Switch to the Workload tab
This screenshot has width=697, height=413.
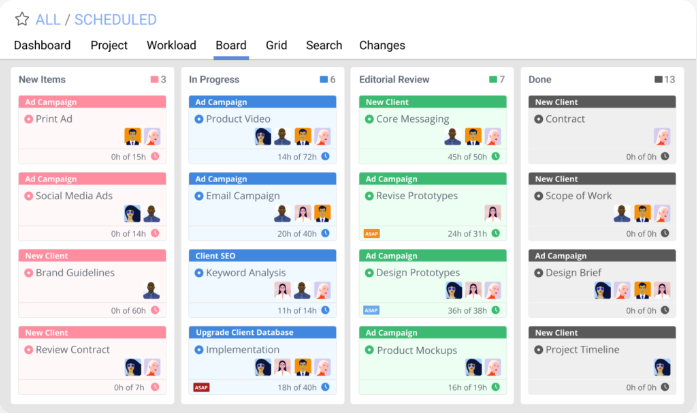point(171,45)
